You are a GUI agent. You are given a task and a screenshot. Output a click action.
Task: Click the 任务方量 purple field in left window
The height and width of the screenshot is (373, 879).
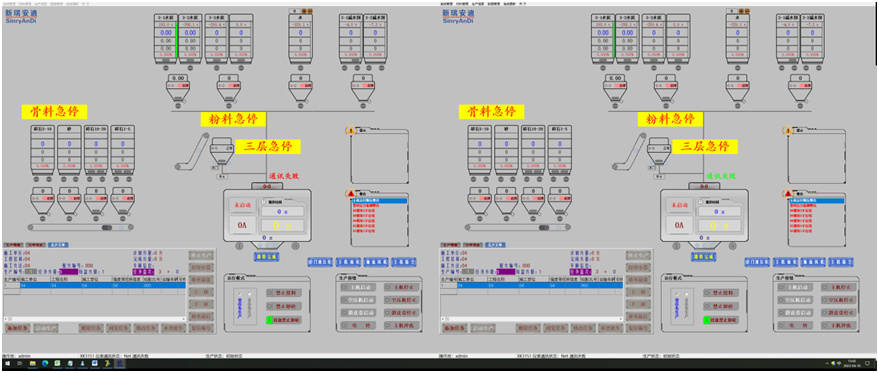pos(69,271)
